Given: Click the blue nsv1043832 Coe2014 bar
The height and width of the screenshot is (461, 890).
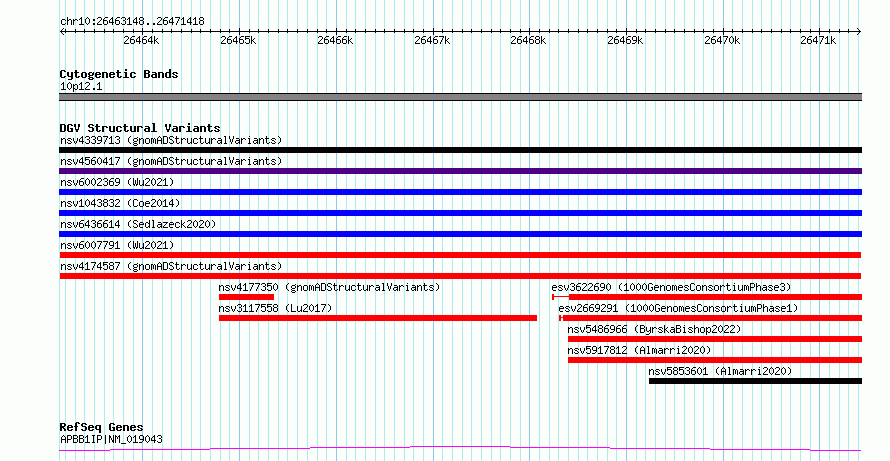Looking at the screenshot, I should (x=460, y=213).
